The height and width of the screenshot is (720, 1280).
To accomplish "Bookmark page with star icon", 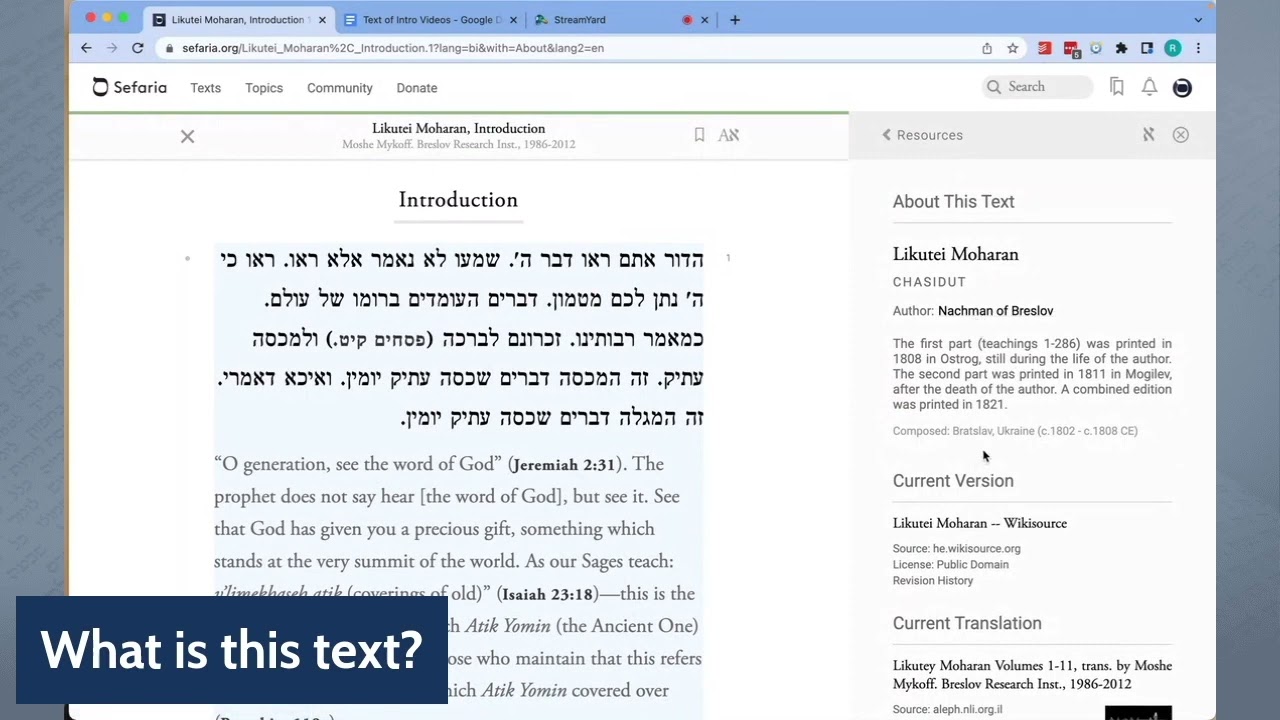I will click(x=1012, y=48).
